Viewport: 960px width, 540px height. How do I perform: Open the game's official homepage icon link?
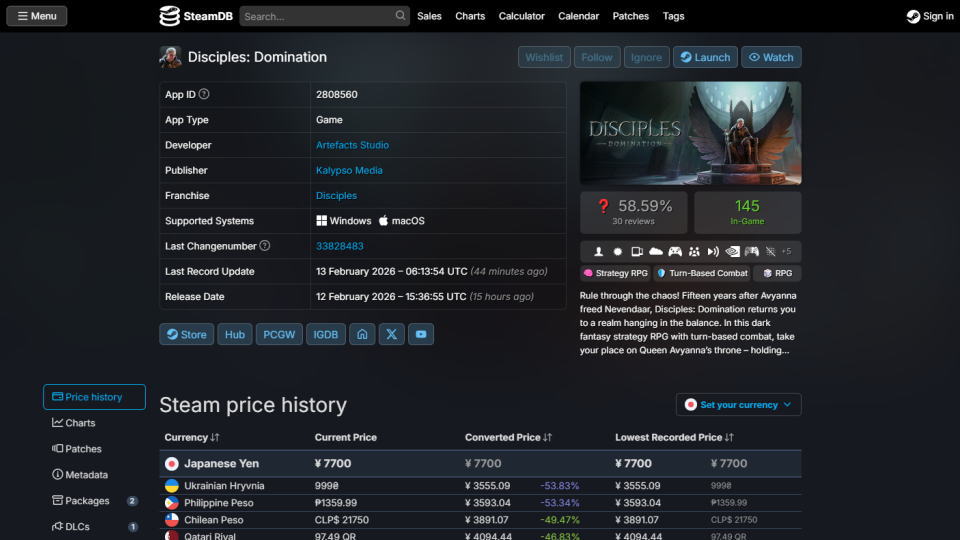pos(362,334)
